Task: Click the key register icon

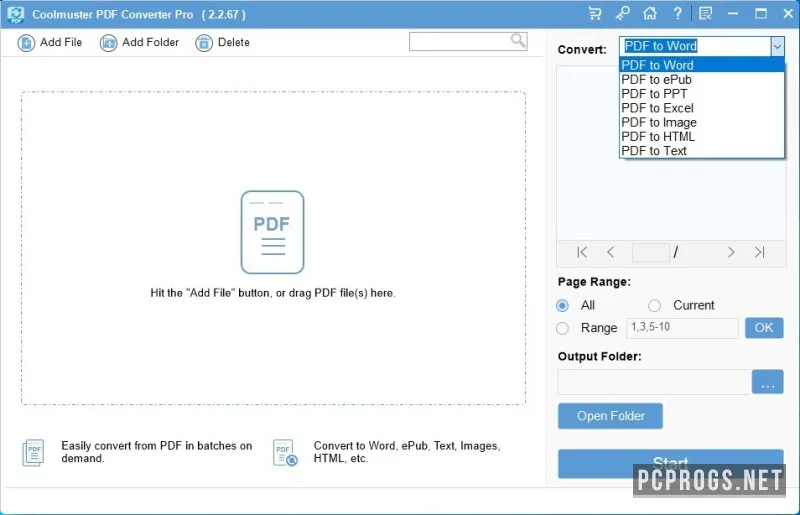Action: (622, 13)
